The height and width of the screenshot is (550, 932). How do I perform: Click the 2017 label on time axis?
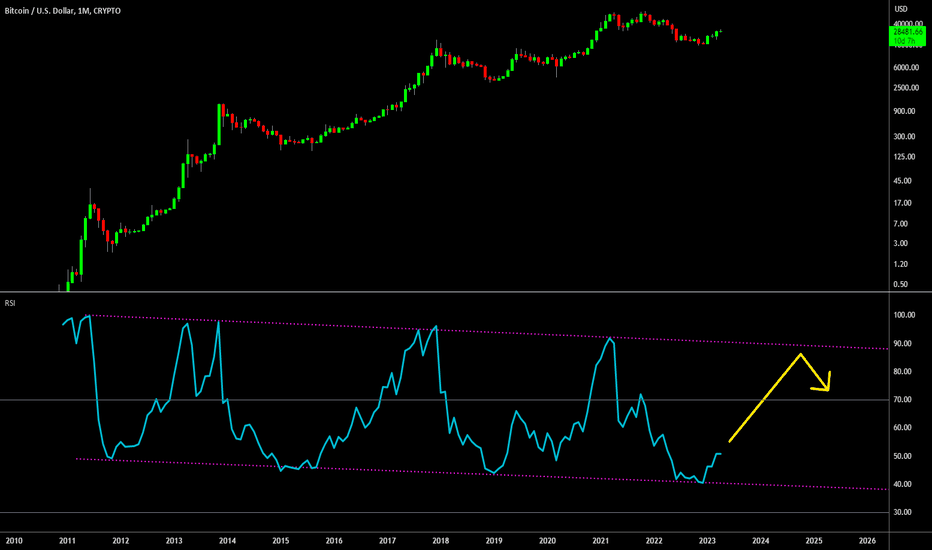pos(388,541)
